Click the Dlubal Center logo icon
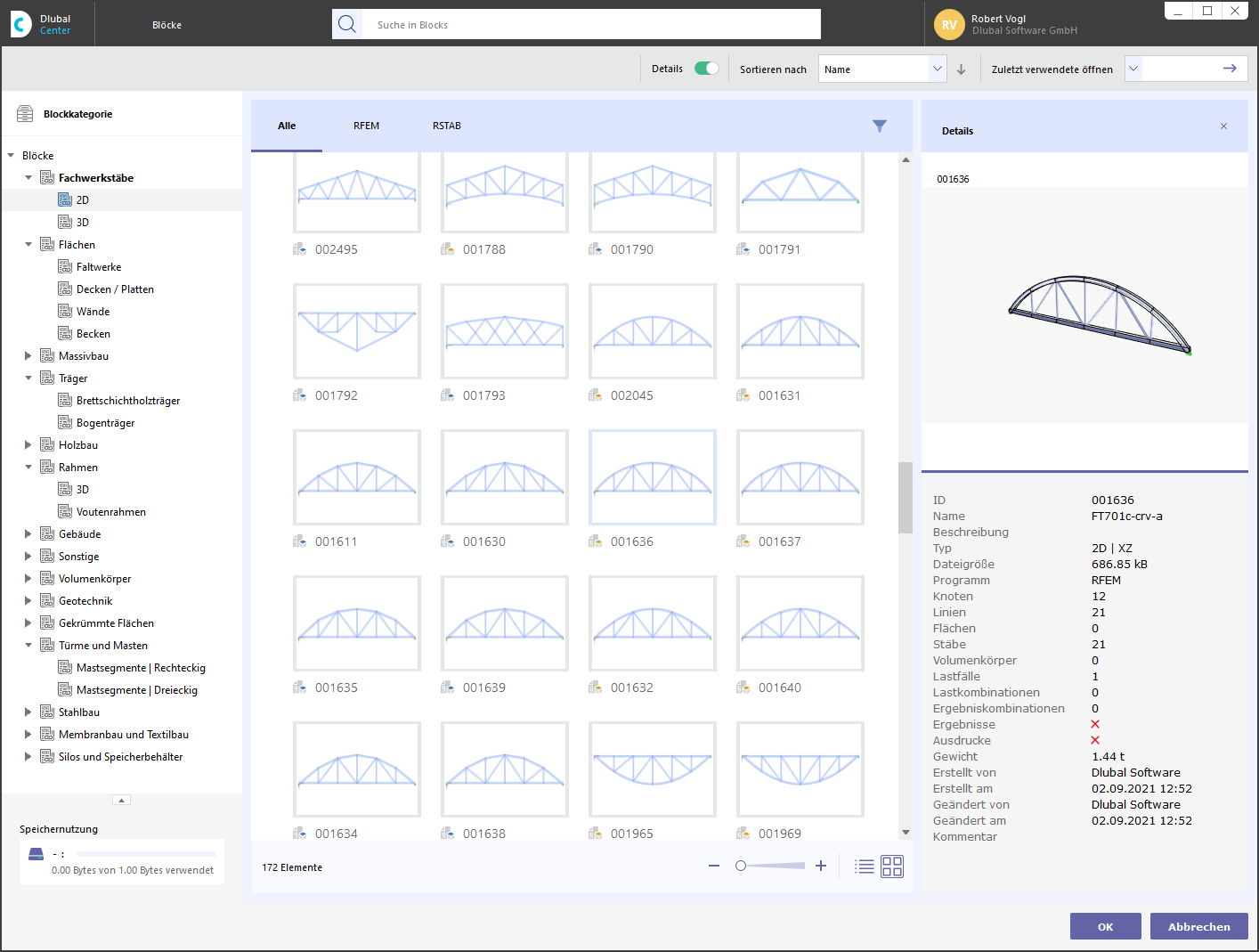The height and width of the screenshot is (952, 1259). click(x=21, y=24)
